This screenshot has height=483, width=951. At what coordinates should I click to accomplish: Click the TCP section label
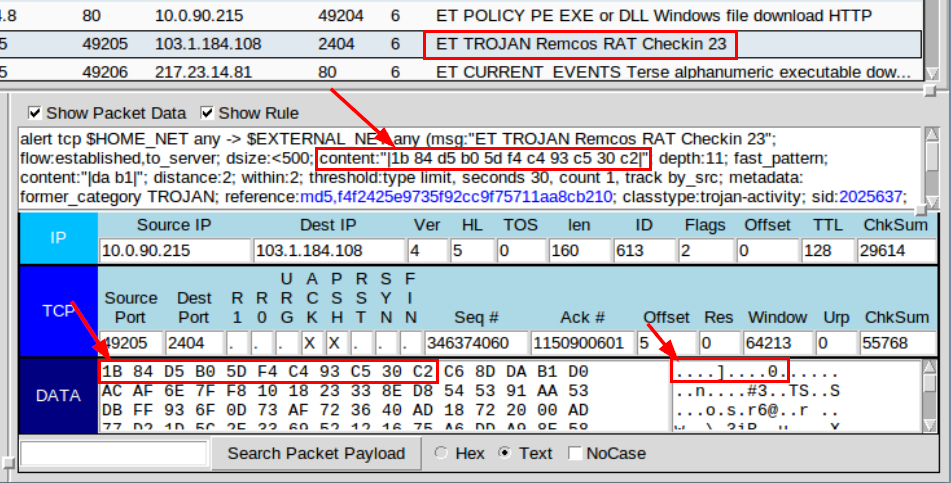click(x=58, y=311)
